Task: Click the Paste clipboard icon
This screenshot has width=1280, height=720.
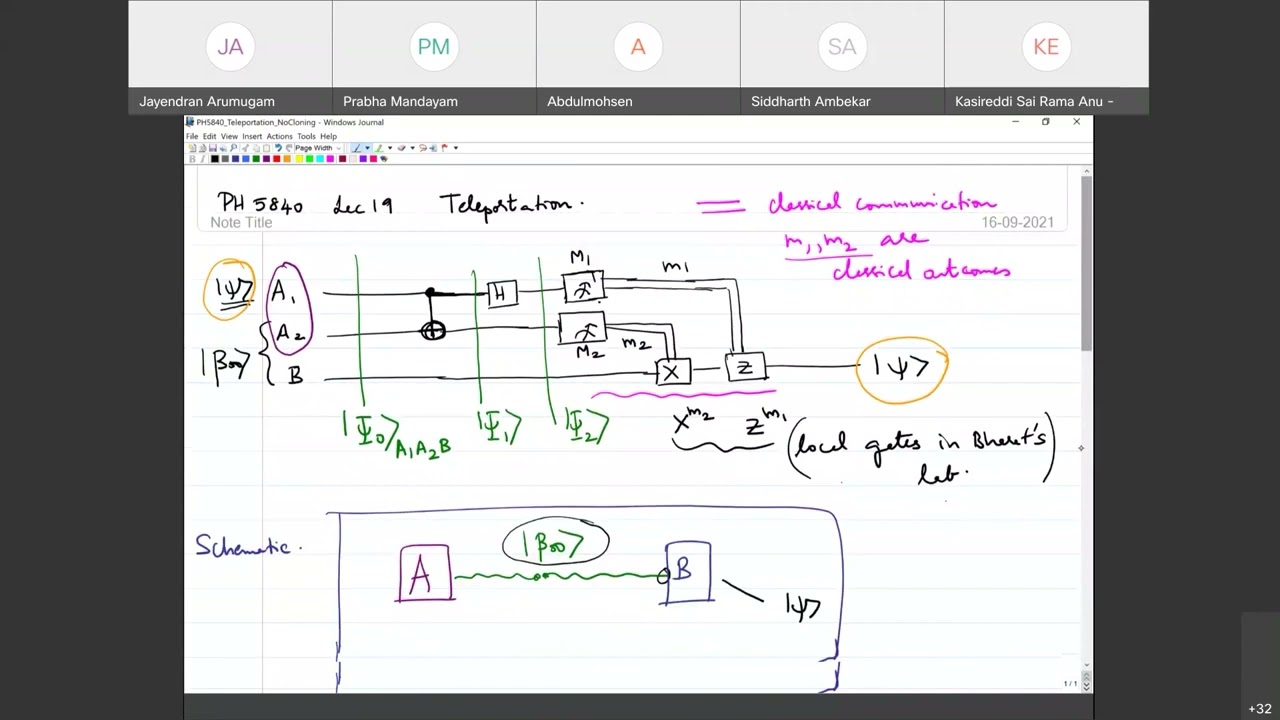Action: pos(267,148)
